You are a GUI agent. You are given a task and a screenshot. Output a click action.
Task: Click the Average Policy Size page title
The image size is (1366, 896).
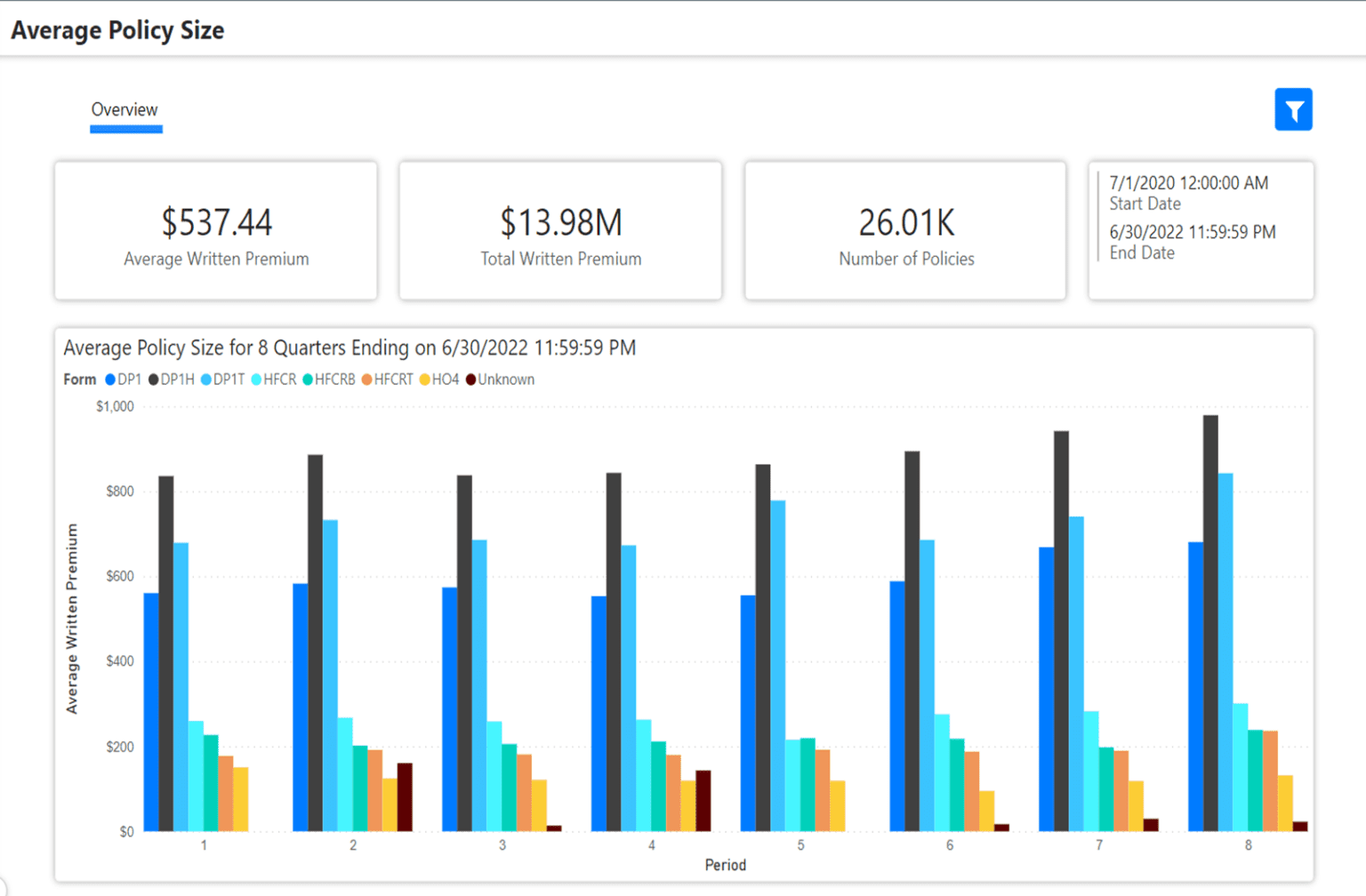pyautogui.click(x=117, y=30)
